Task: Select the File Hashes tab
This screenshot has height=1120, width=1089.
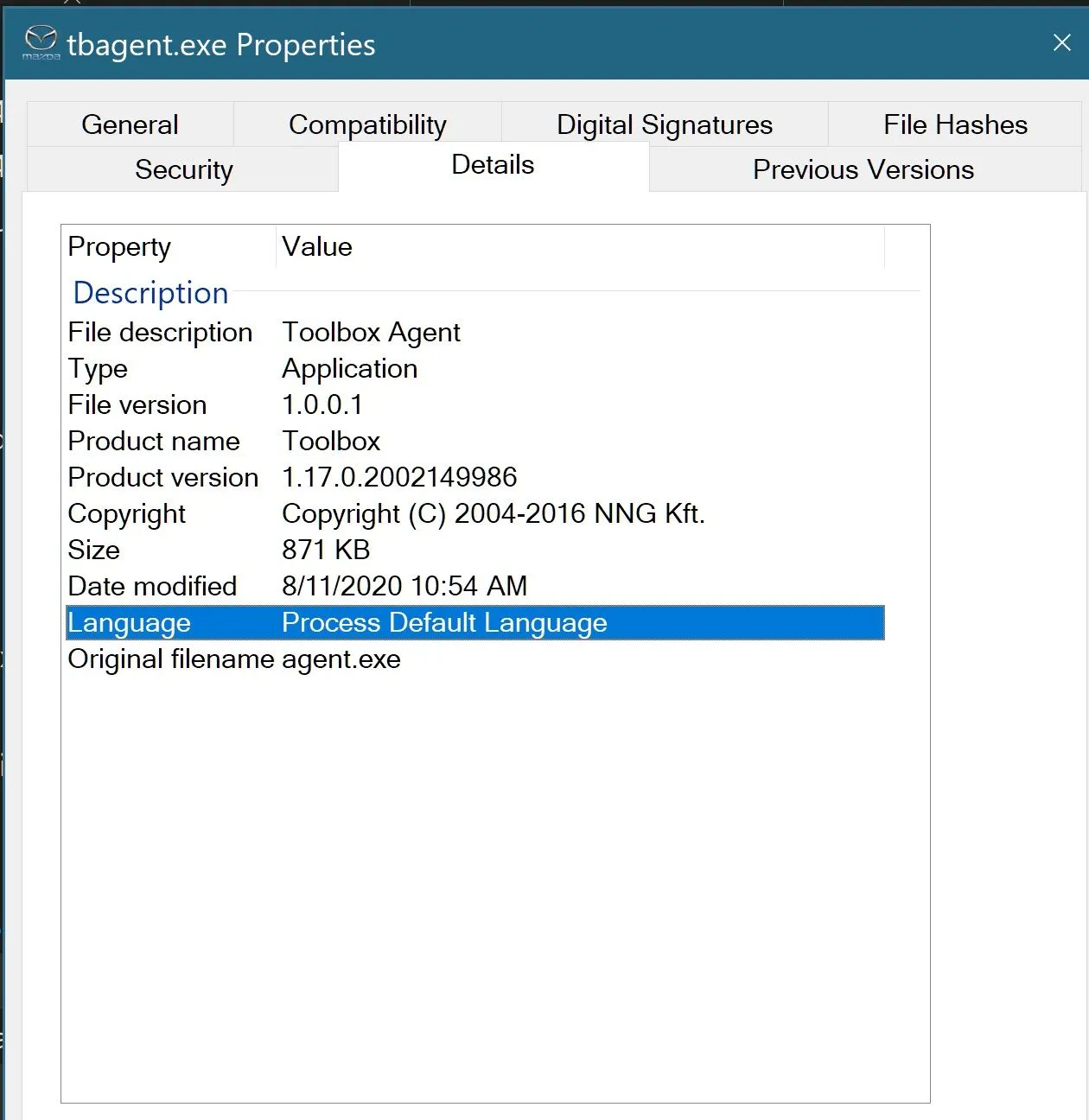Action: 955,125
